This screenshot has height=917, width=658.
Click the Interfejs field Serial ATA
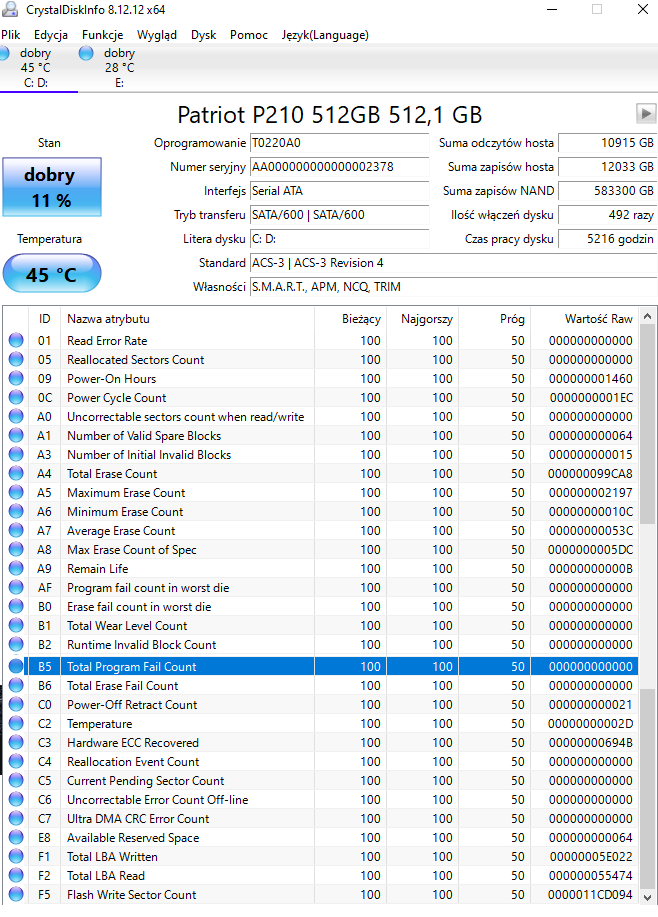[x=339, y=191]
